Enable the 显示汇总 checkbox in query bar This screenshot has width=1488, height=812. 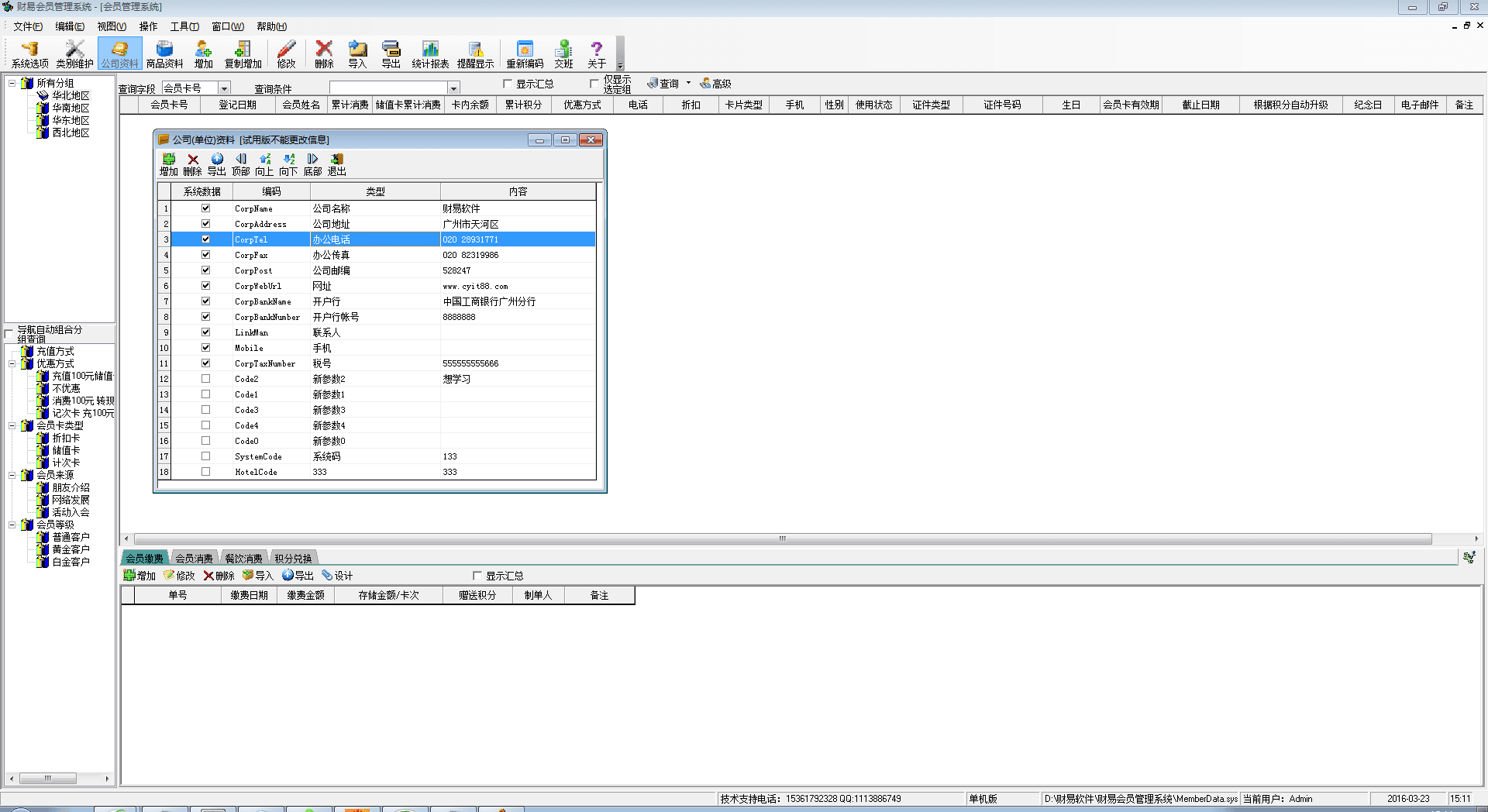click(x=508, y=84)
